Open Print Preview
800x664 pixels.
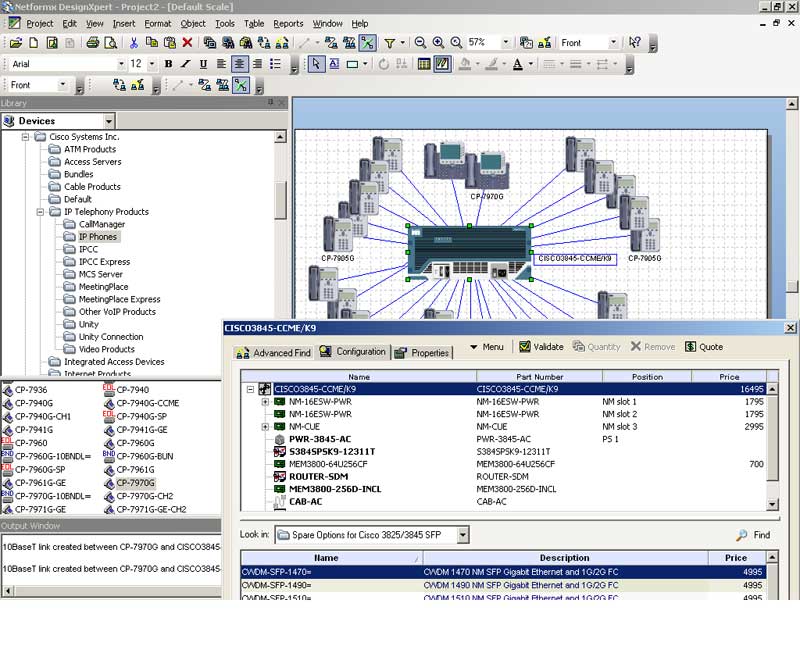(110, 43)
